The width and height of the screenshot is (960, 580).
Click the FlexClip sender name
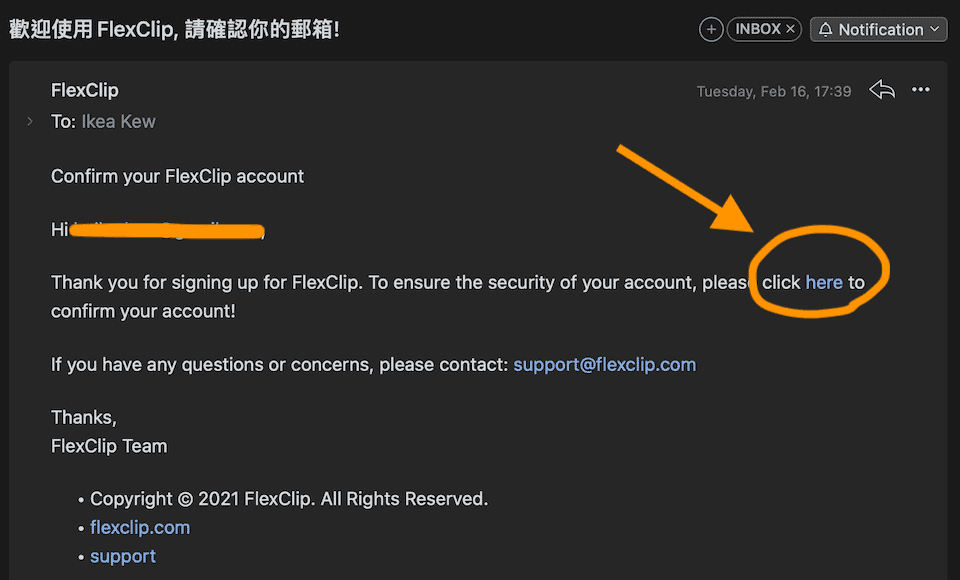coord(85,90)
